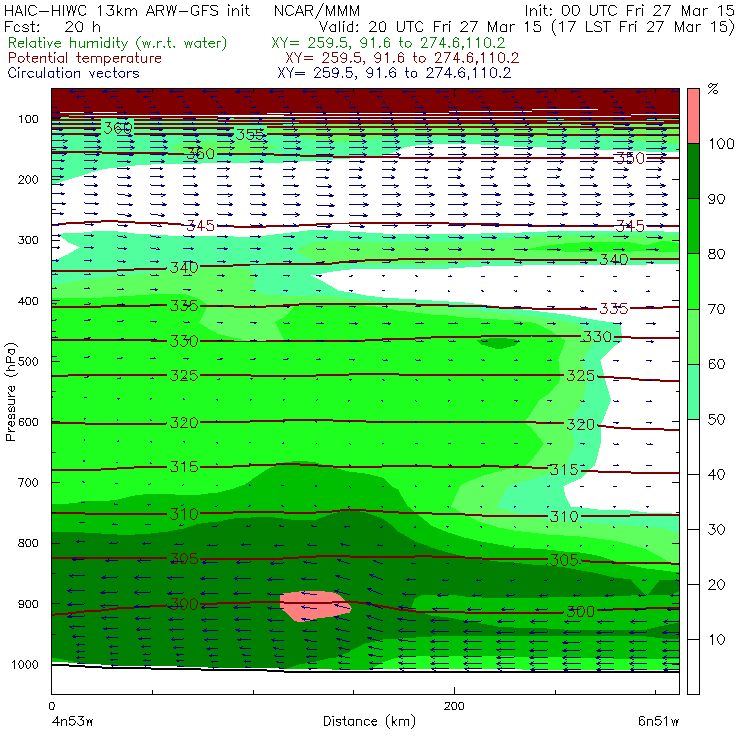
Task: Click the colorbar '10' value label
Action: pyautogui.click(x=716, y=640)
